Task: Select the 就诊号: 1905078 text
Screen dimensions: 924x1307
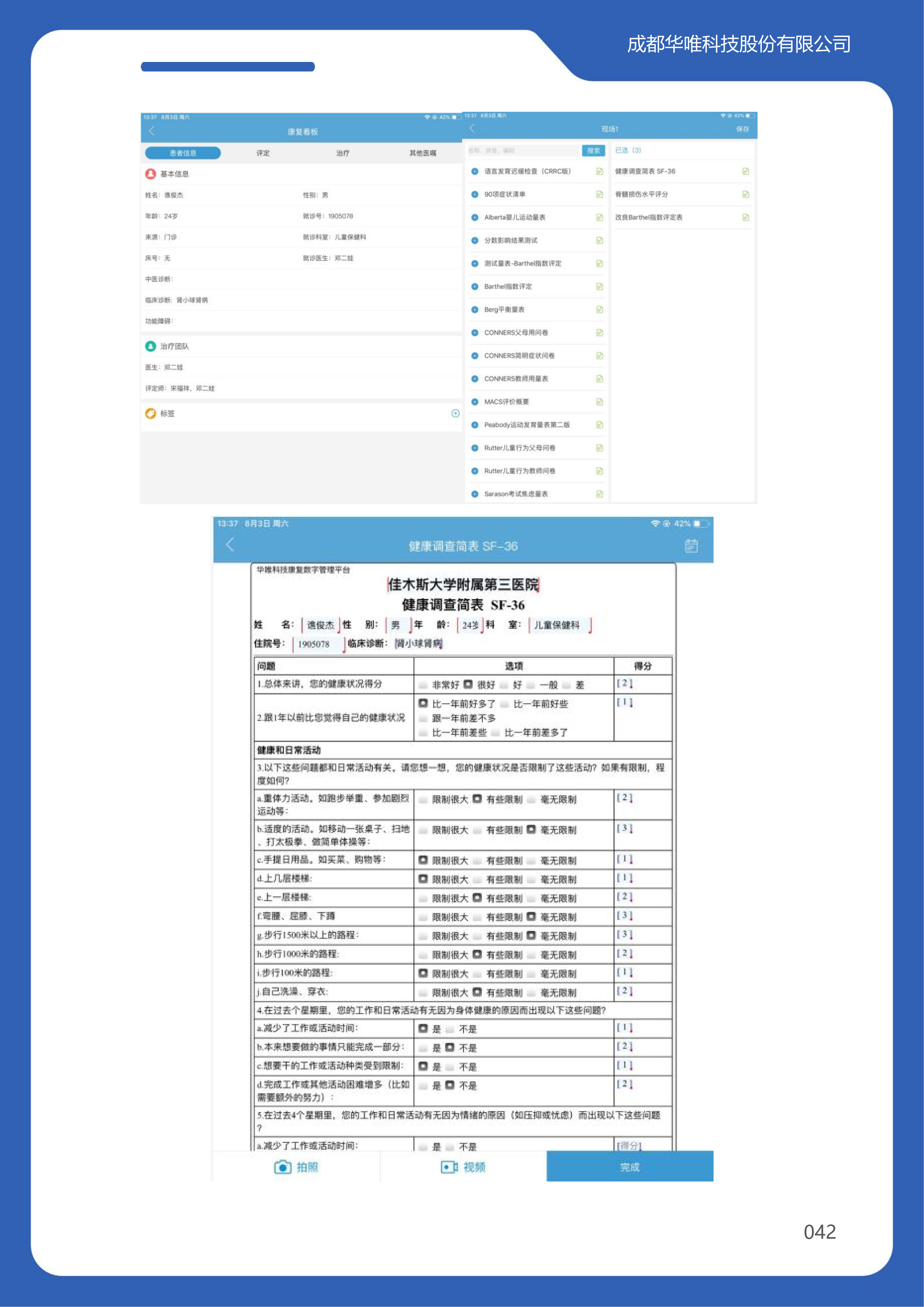Action: point(328,216)
